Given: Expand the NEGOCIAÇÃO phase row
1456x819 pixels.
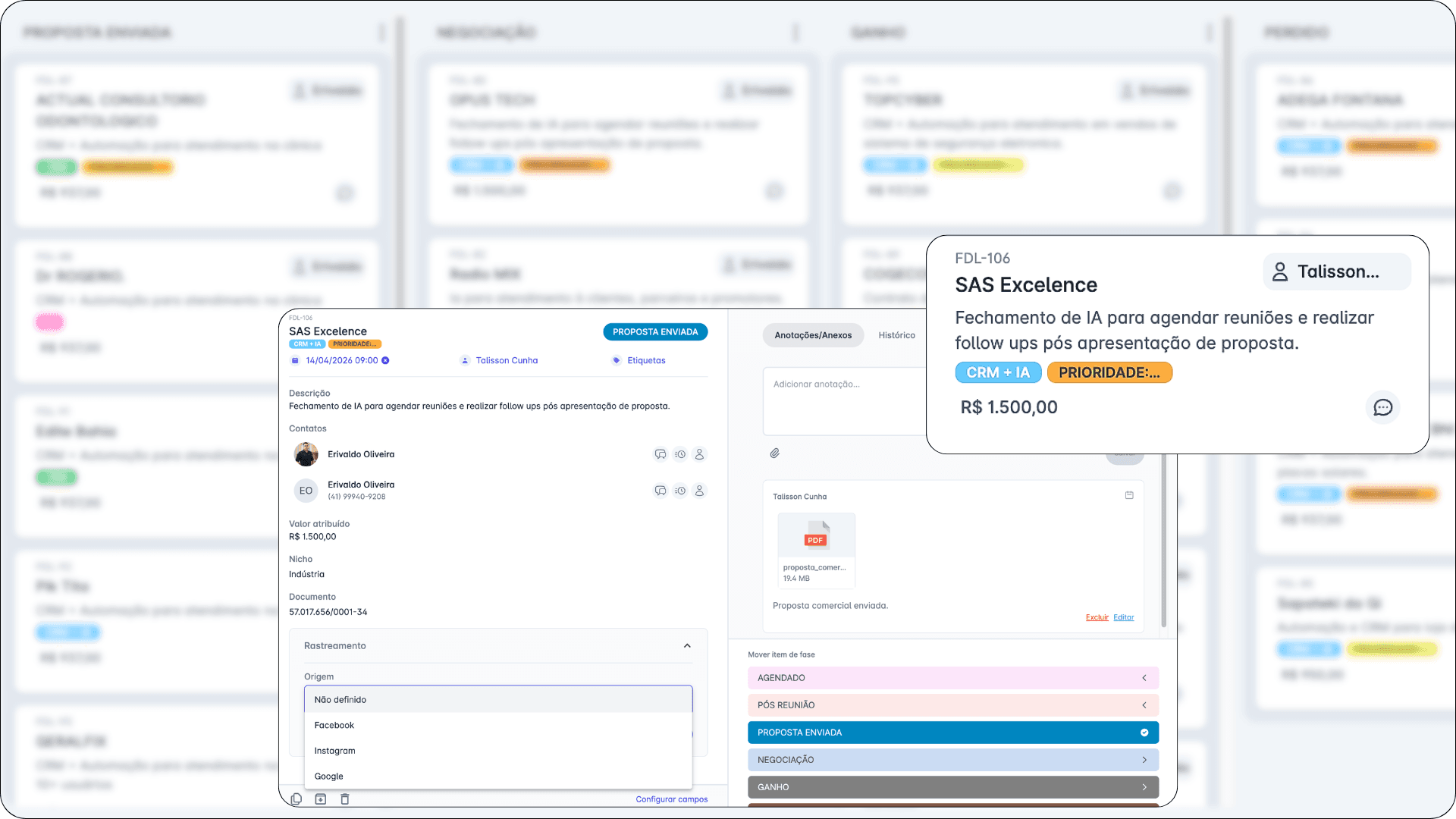Looking at the screenshot, I should point(1145,759).
